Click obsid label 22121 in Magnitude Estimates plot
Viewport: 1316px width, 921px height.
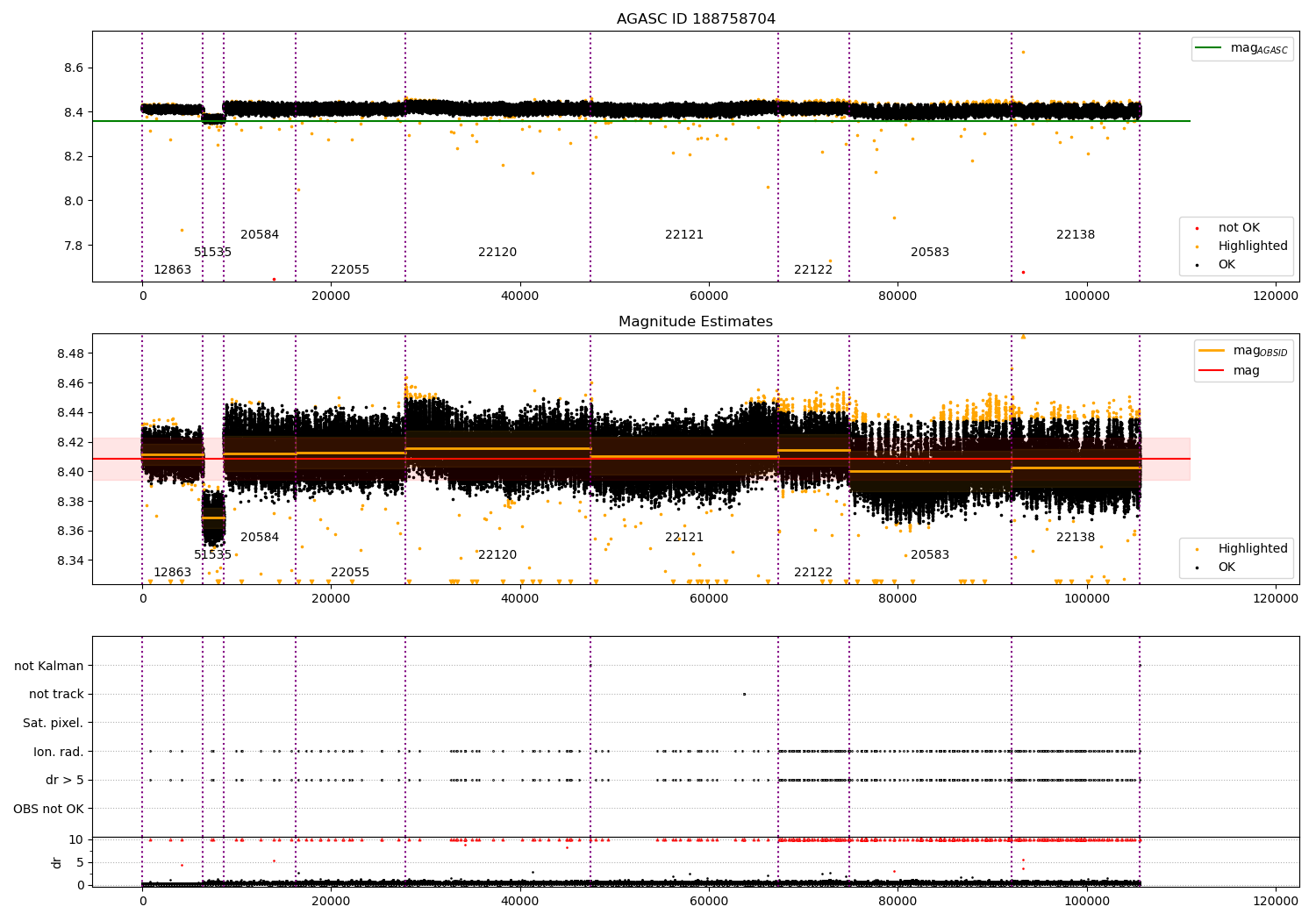[x=684, y=538]
